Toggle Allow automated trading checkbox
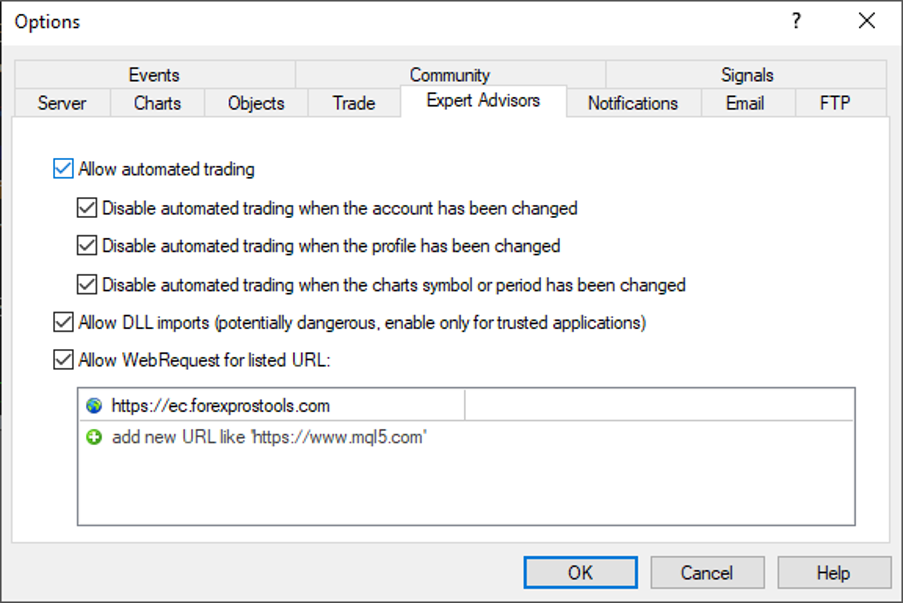The image size is (904, 604). point(63,169)
